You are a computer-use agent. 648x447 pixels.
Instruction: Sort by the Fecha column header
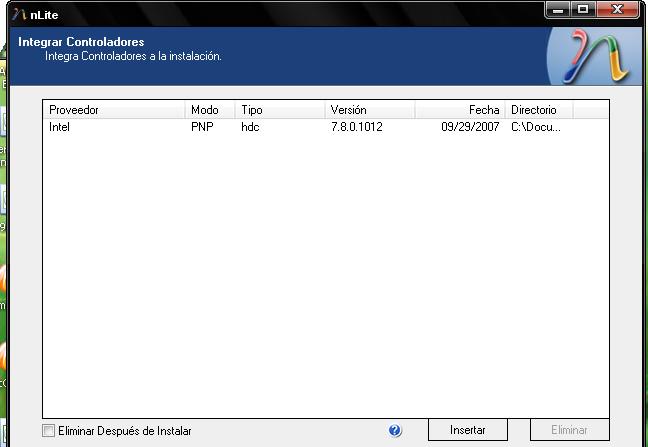click(x=460, y=110)
